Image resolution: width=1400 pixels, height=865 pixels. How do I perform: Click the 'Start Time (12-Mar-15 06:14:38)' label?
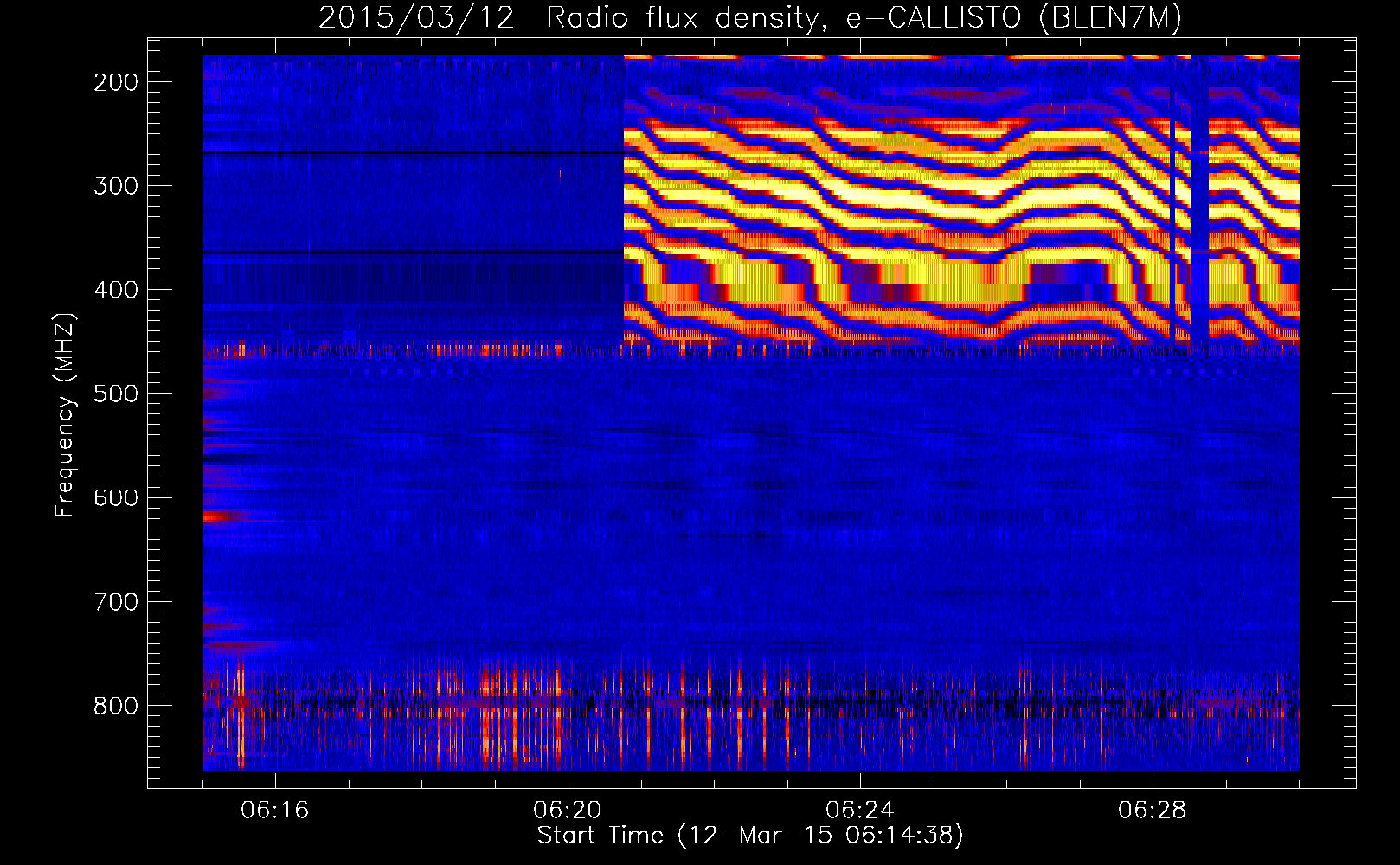pos(750,836)
